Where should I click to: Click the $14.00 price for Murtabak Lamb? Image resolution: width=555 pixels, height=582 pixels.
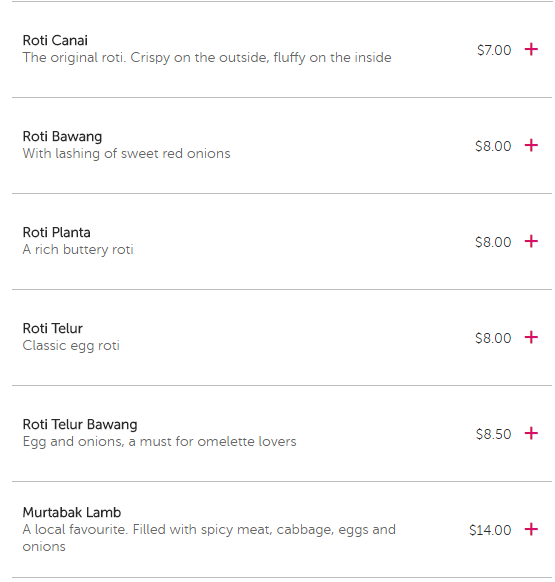(490, 530)
